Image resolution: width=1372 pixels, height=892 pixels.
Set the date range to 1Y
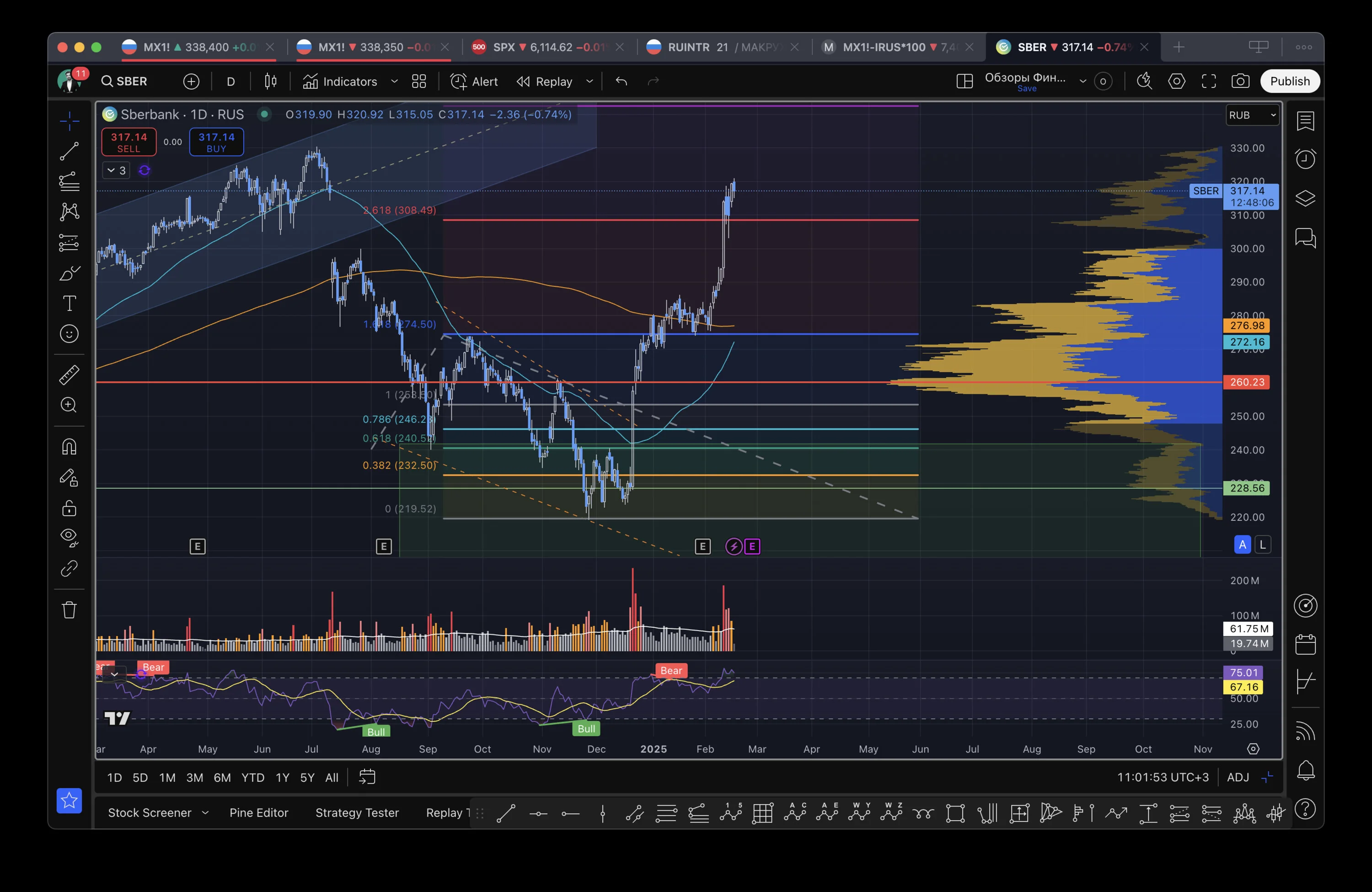(283, 777)
